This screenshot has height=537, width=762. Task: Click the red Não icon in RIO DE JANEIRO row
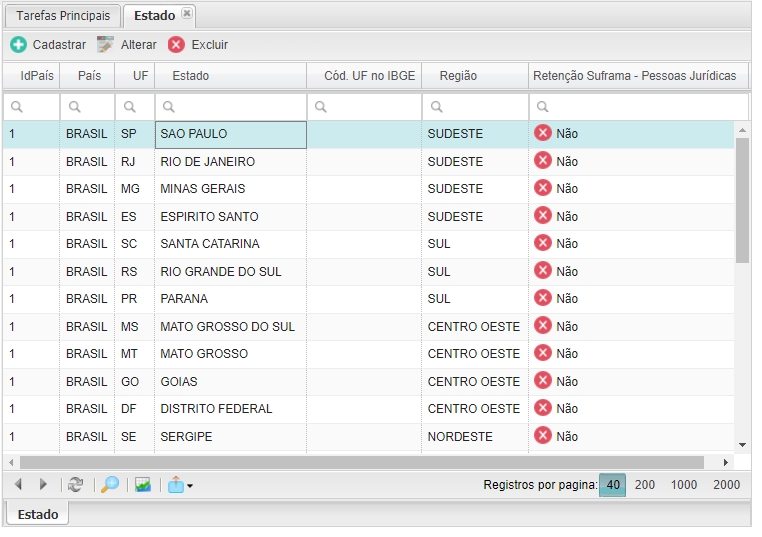tap(543, 160)
